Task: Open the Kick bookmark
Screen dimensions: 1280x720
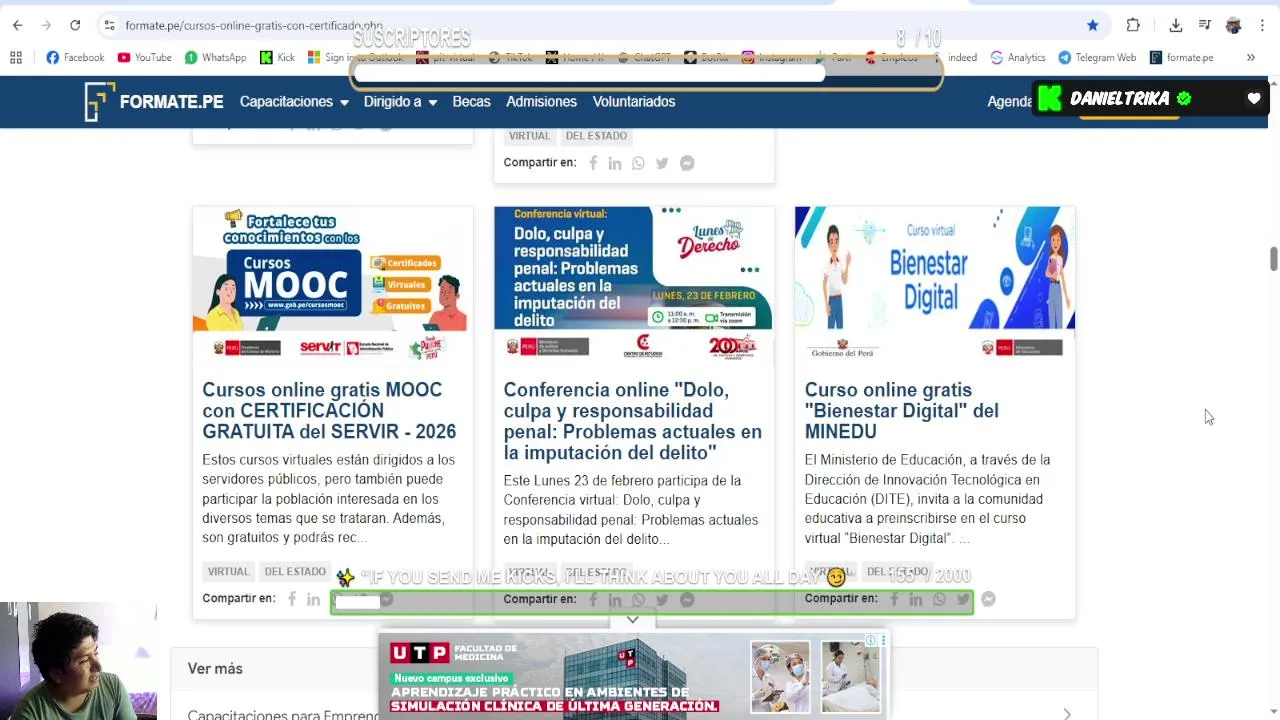Action: [x=277, y=57]
